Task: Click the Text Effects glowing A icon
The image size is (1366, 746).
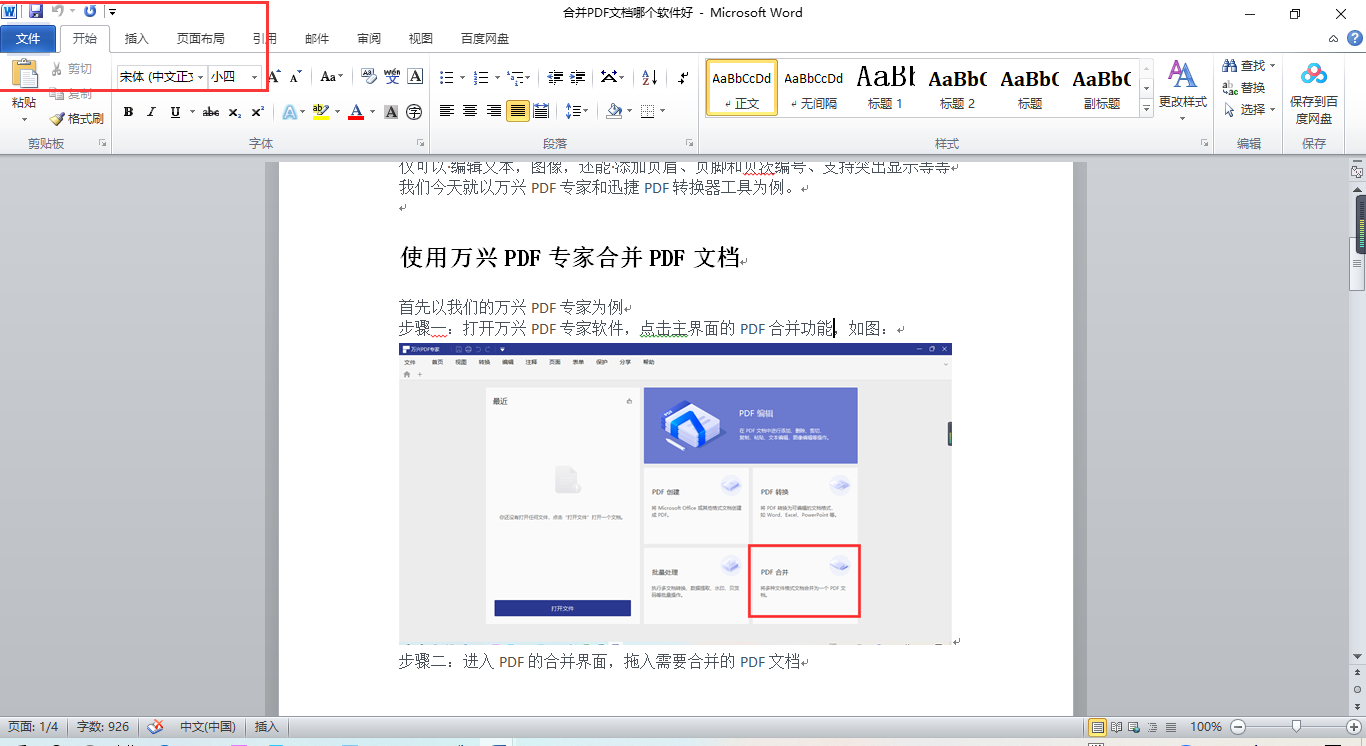Action: pos(289,112)
